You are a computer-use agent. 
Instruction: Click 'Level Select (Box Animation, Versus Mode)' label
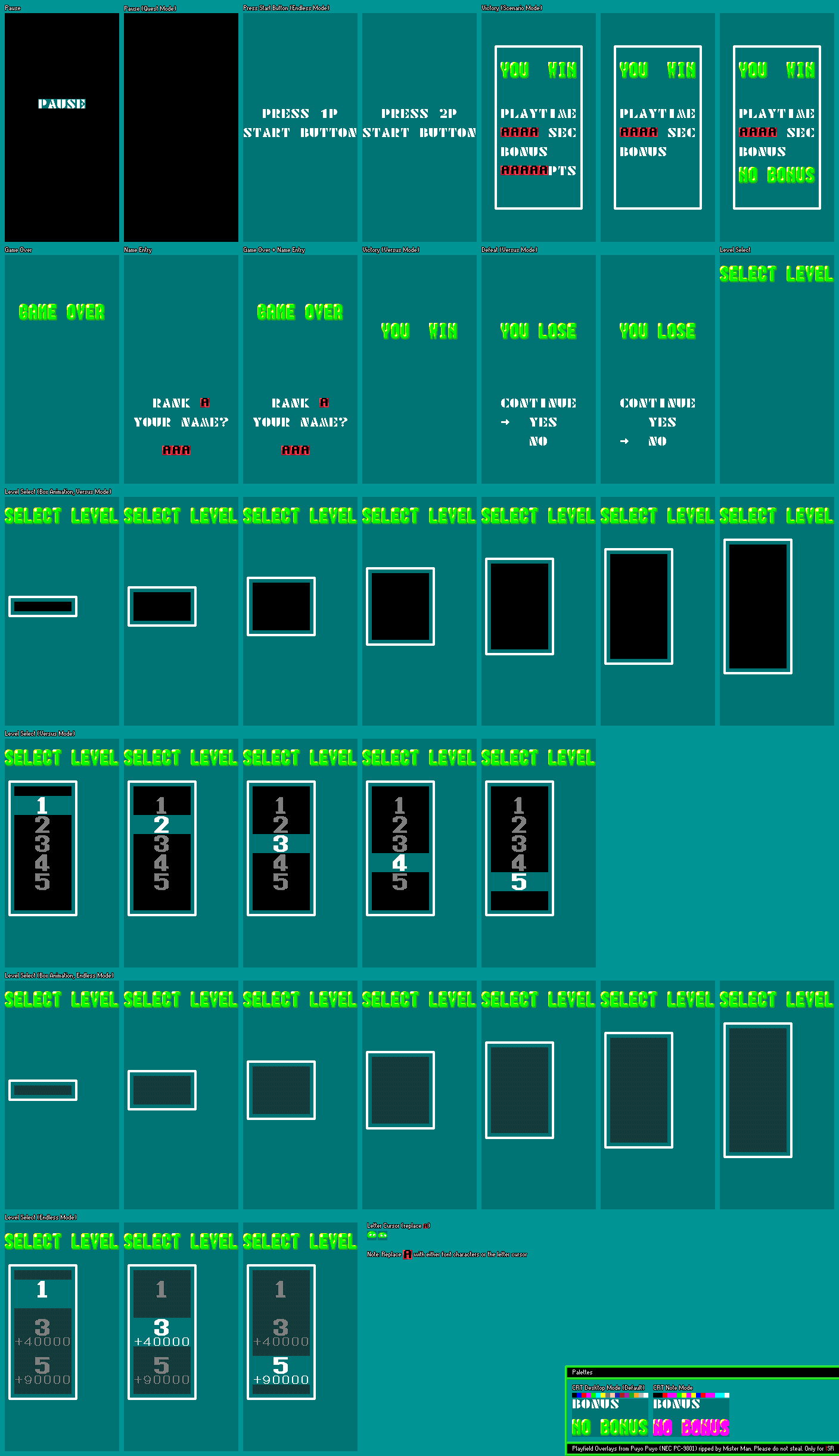tap(58, 492)
